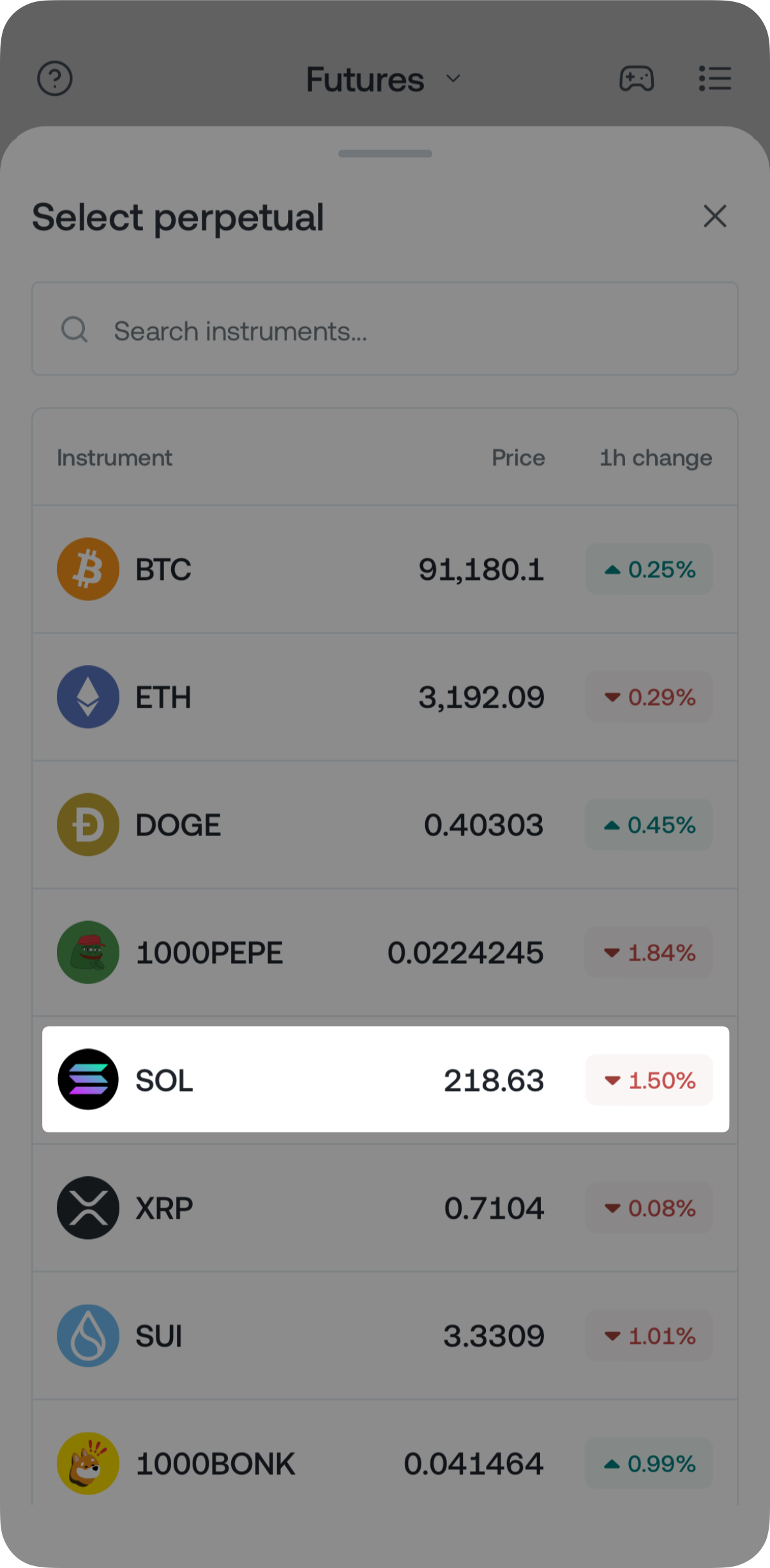The height and width of the screenshot is (1568, 770).
Task: Click the game controller icon
Action: click(x=636, y=79)
